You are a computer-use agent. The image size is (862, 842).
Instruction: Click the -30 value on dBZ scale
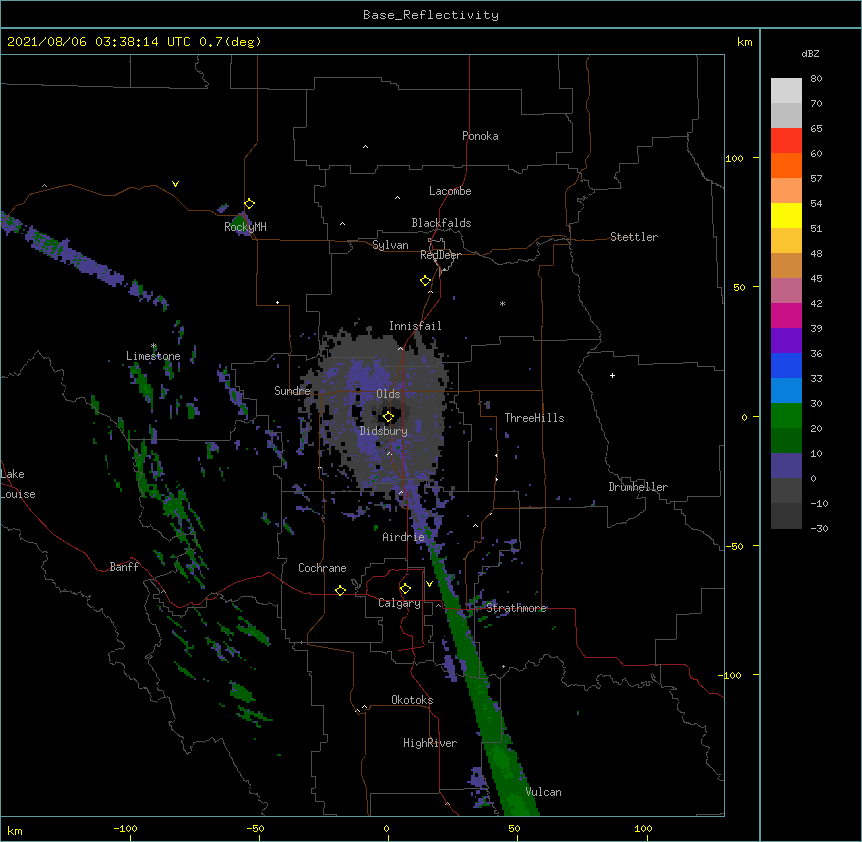click(x=819, y=528)
